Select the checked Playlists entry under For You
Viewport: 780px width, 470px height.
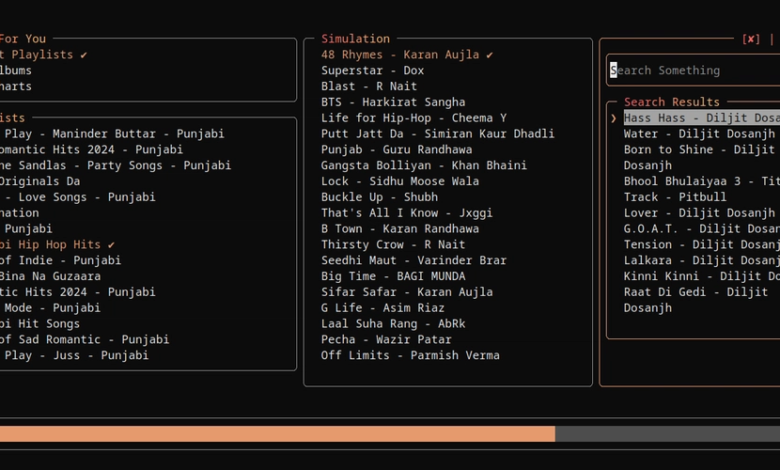(44, 55)
